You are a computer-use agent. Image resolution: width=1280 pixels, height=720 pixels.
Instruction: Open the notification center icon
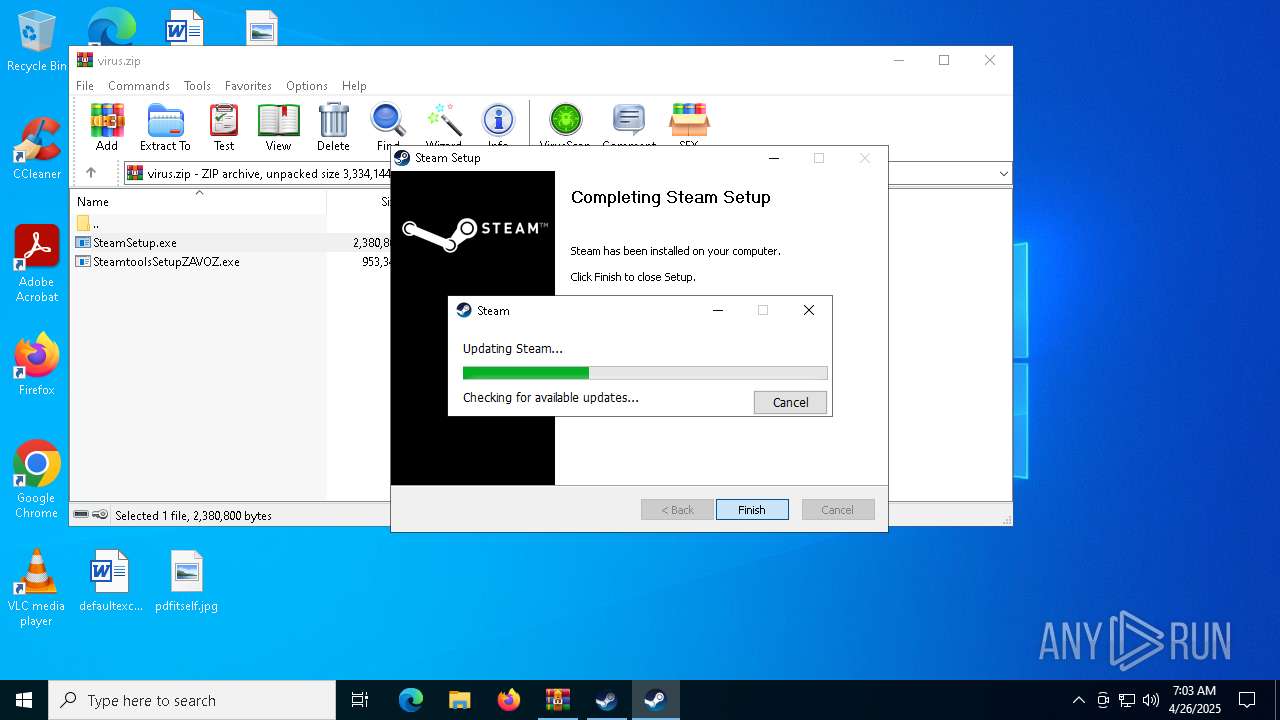(x=1247, y=700)
